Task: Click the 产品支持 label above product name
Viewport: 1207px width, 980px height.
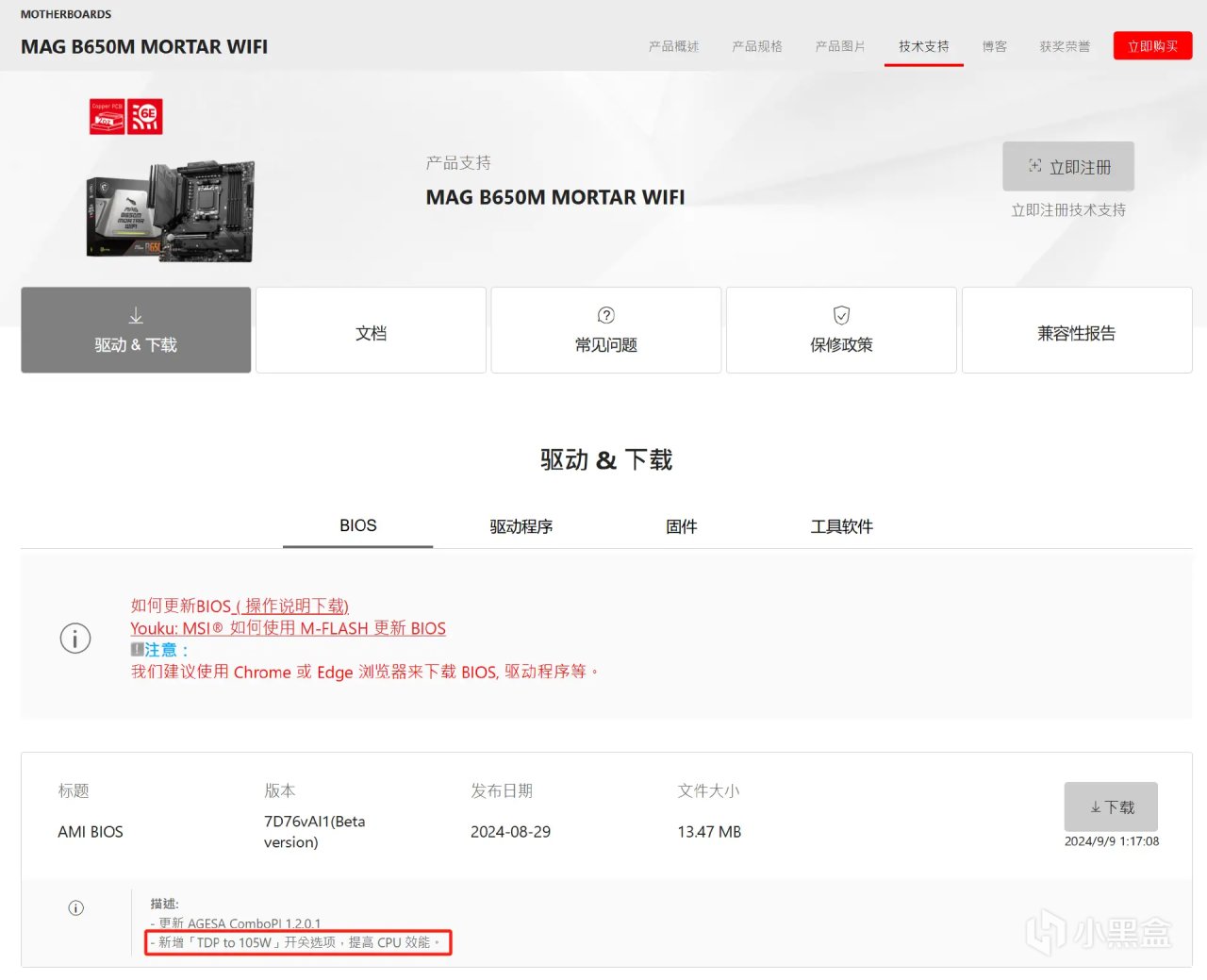Action: pos(458,163)
